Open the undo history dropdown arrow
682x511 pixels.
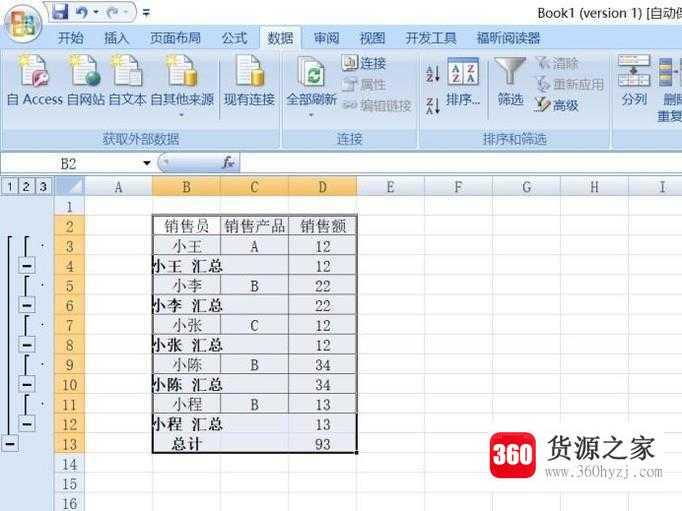pos(96,13)
